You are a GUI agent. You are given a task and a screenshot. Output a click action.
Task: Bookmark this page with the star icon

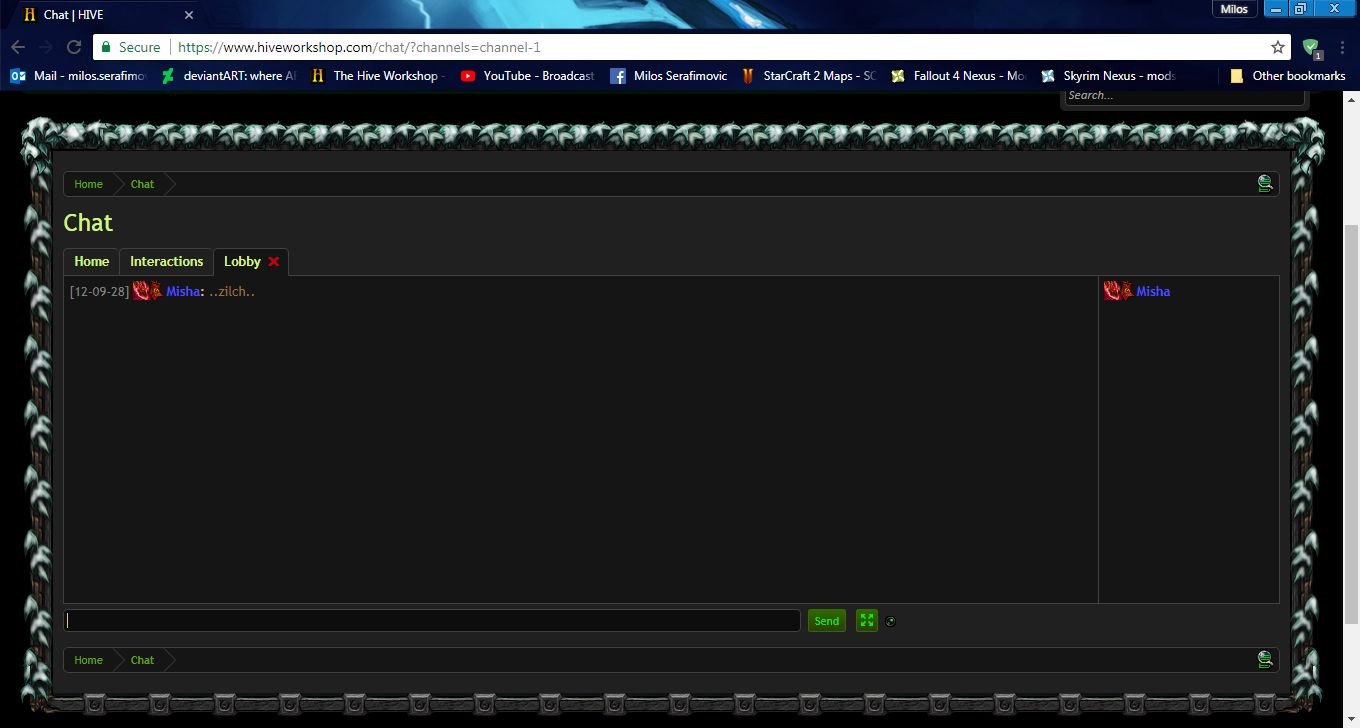pos(1277,47)
